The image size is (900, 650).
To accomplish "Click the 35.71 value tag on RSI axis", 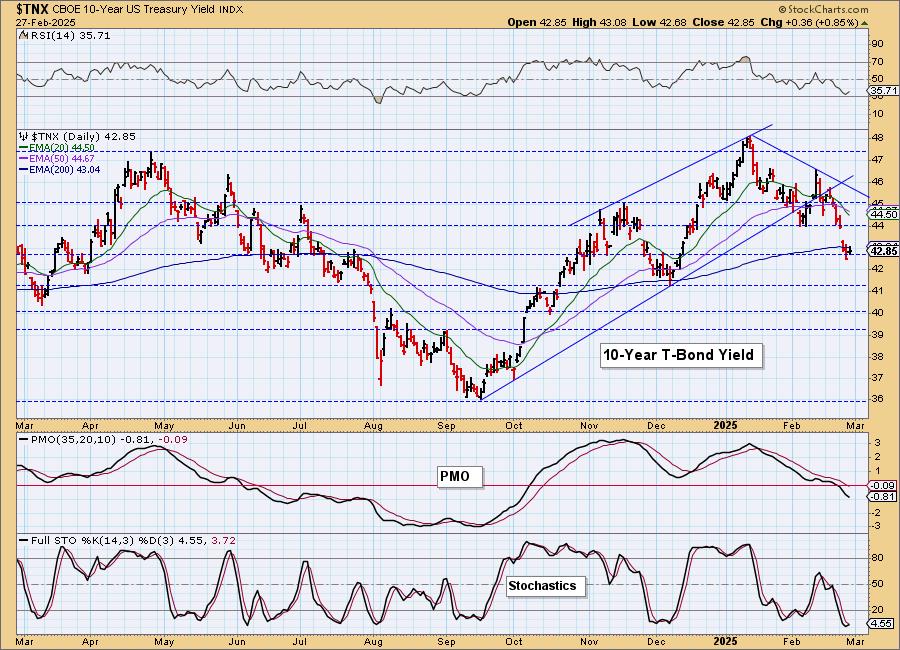I will [x=883, y=91].
